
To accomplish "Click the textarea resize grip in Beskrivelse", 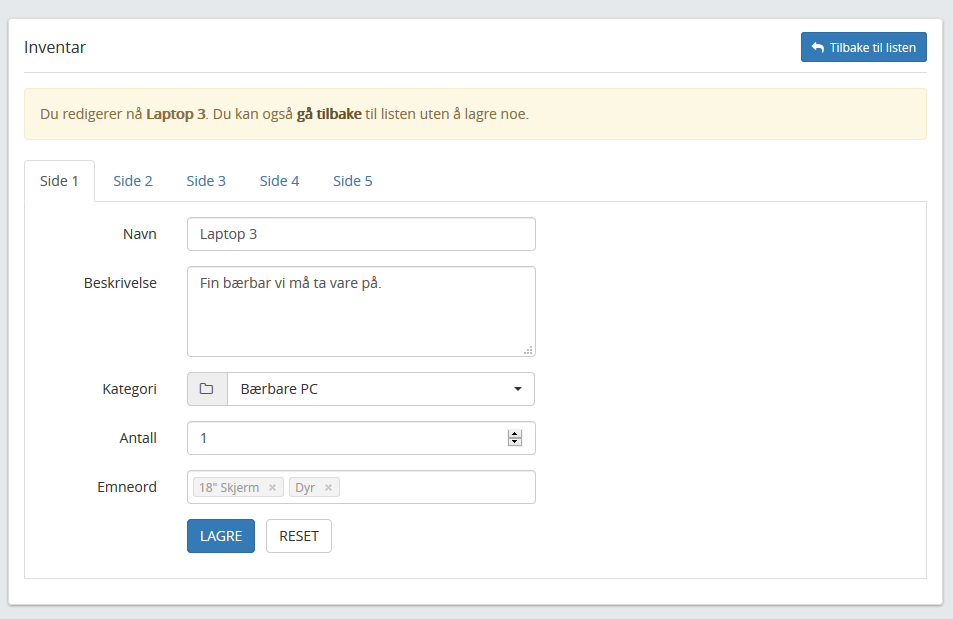I will coord(528,350).
